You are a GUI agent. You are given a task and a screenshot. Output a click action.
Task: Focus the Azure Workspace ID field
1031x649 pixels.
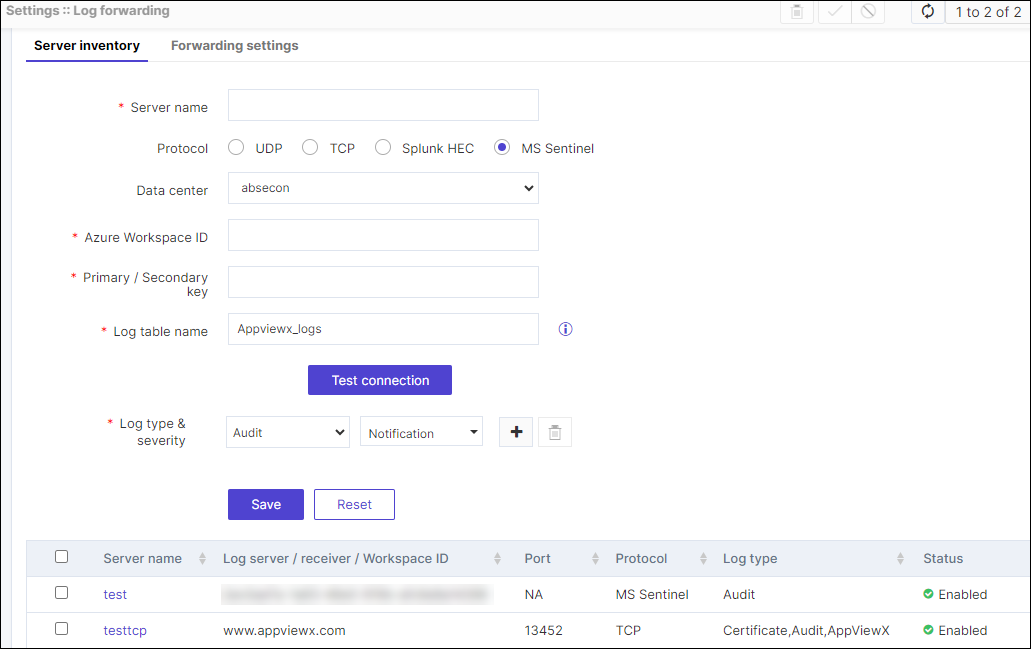[383, 235]
